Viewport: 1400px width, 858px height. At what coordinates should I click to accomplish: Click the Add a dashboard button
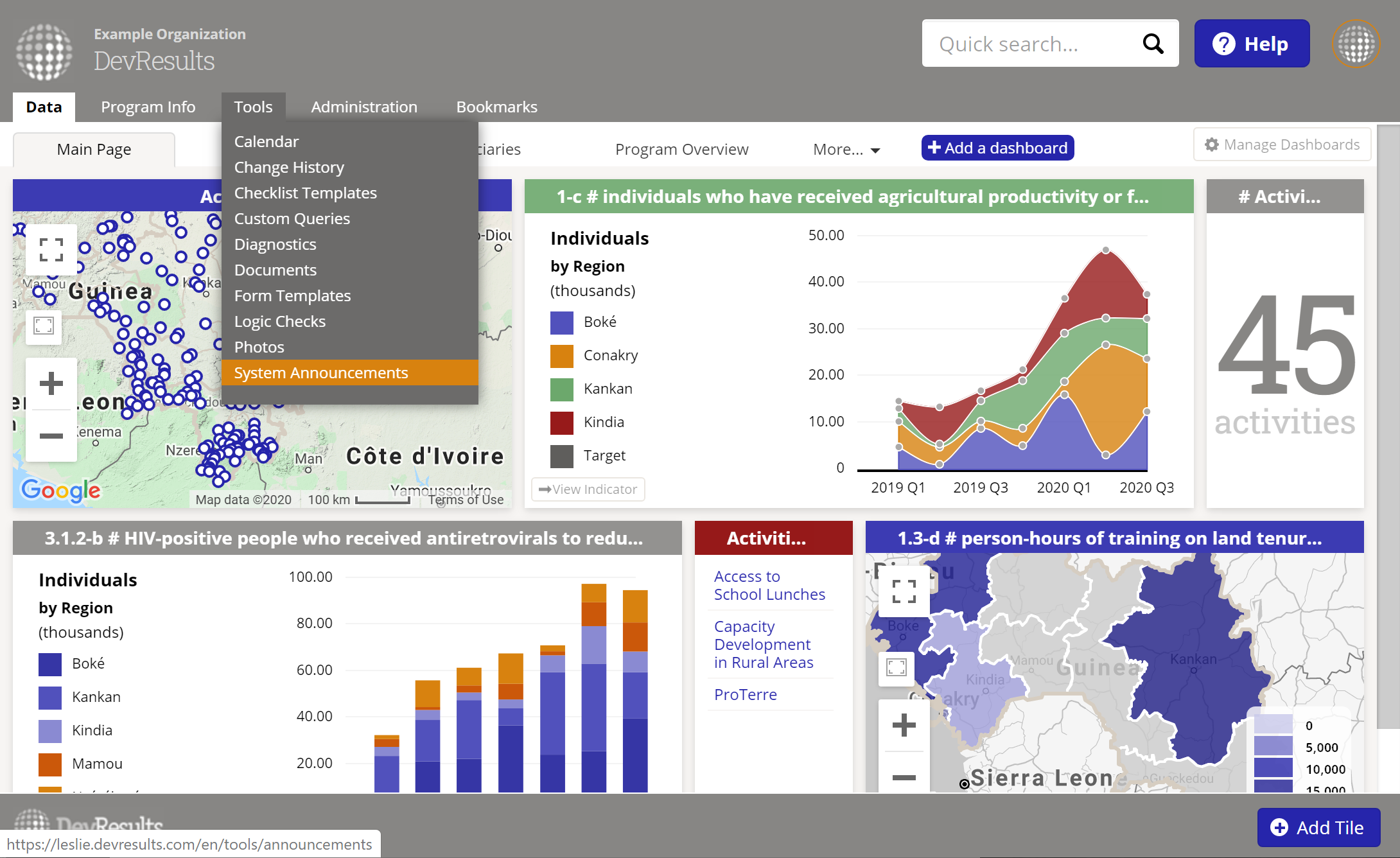997,148
